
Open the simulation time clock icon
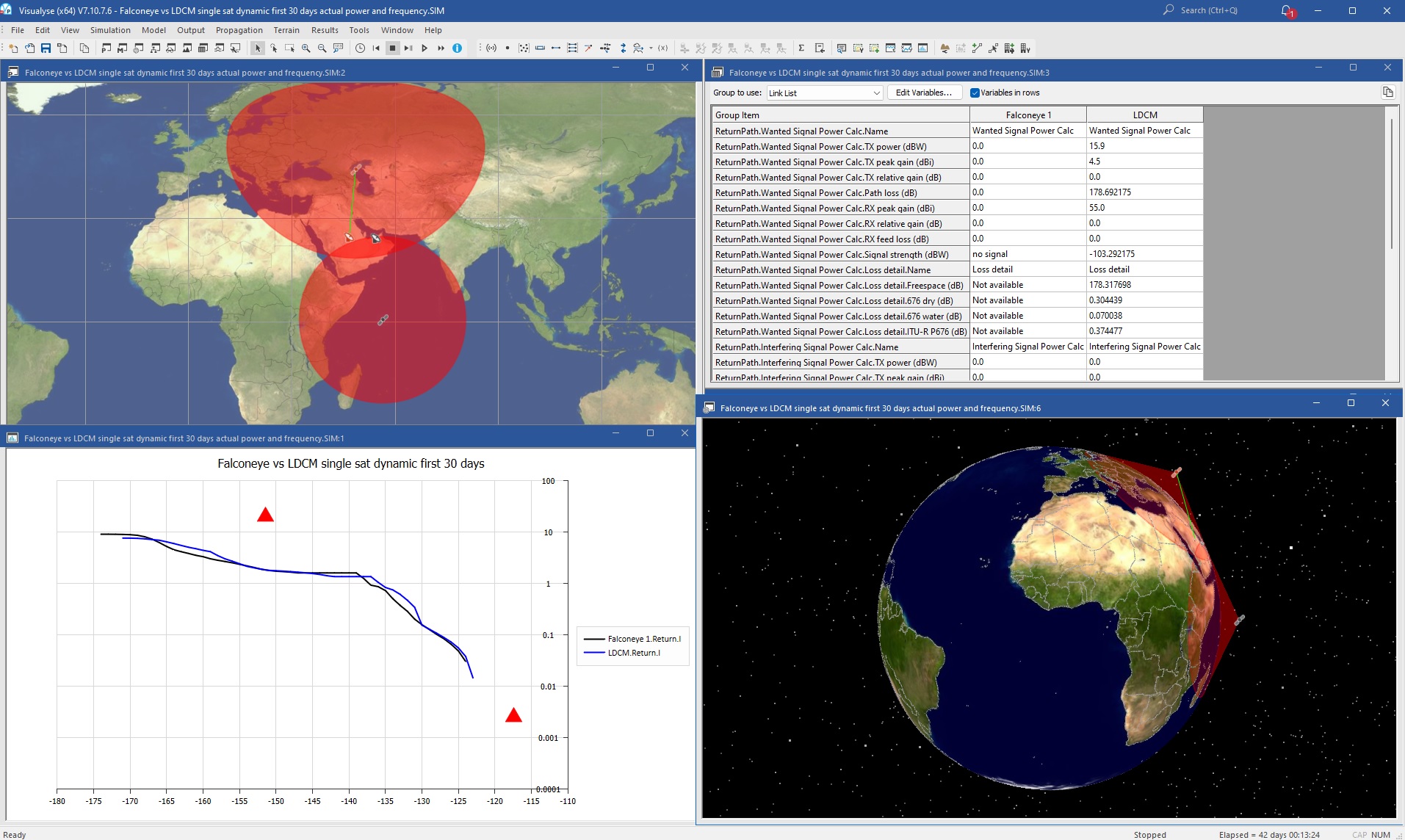(x=360, y=48)
